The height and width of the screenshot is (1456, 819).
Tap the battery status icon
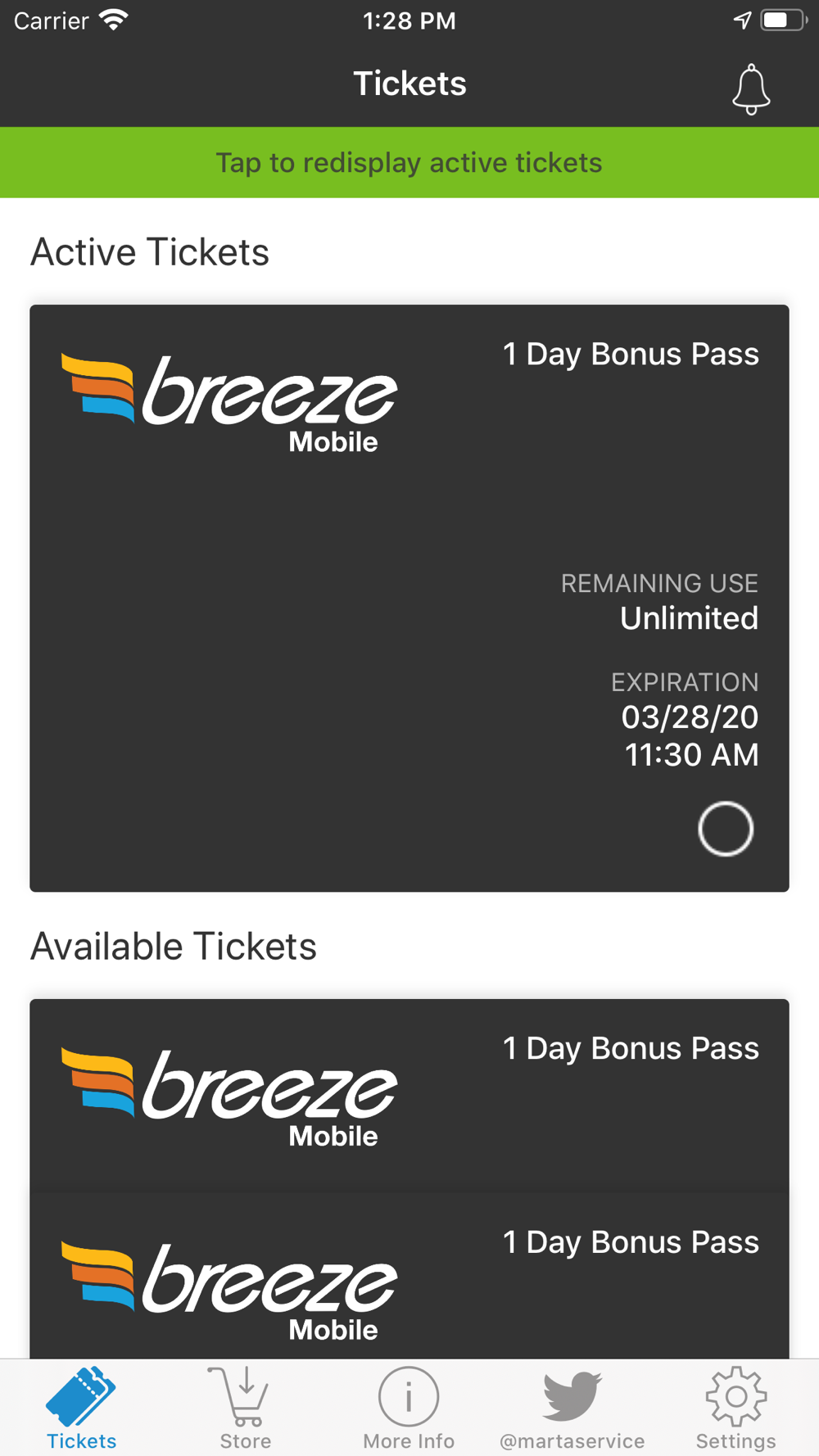pos(784,20)
